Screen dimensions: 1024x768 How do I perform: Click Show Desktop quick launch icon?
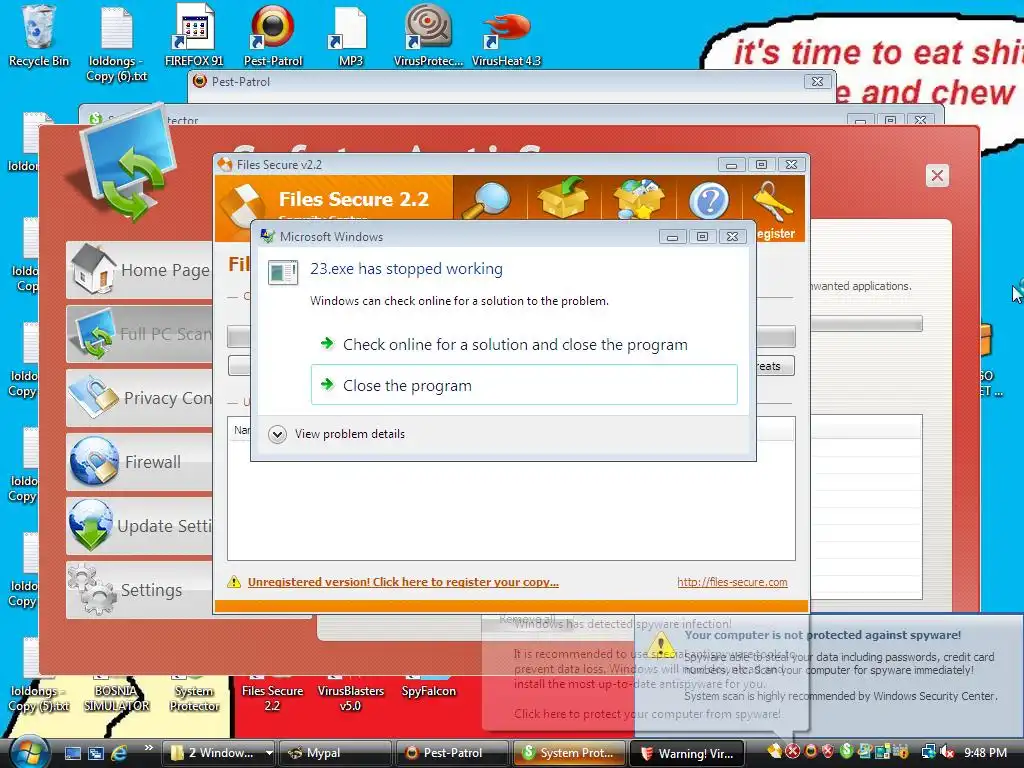(72, 753)
